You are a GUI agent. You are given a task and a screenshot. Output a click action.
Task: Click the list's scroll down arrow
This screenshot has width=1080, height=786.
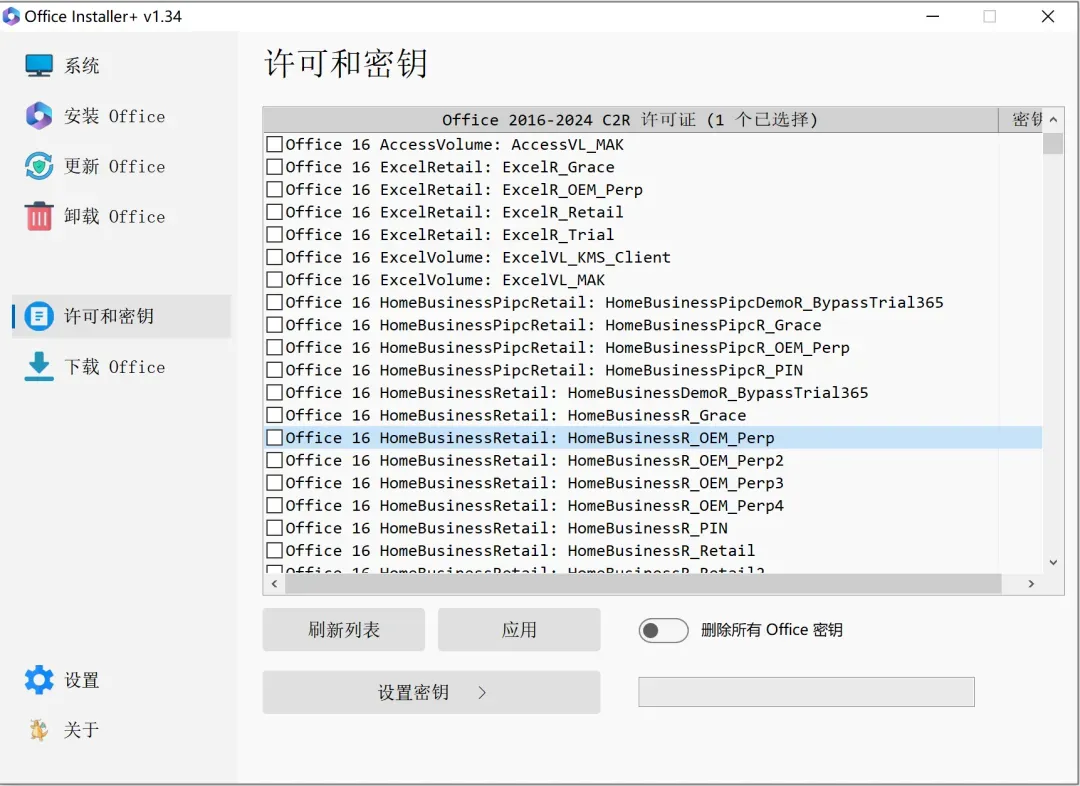(1053, 563)
